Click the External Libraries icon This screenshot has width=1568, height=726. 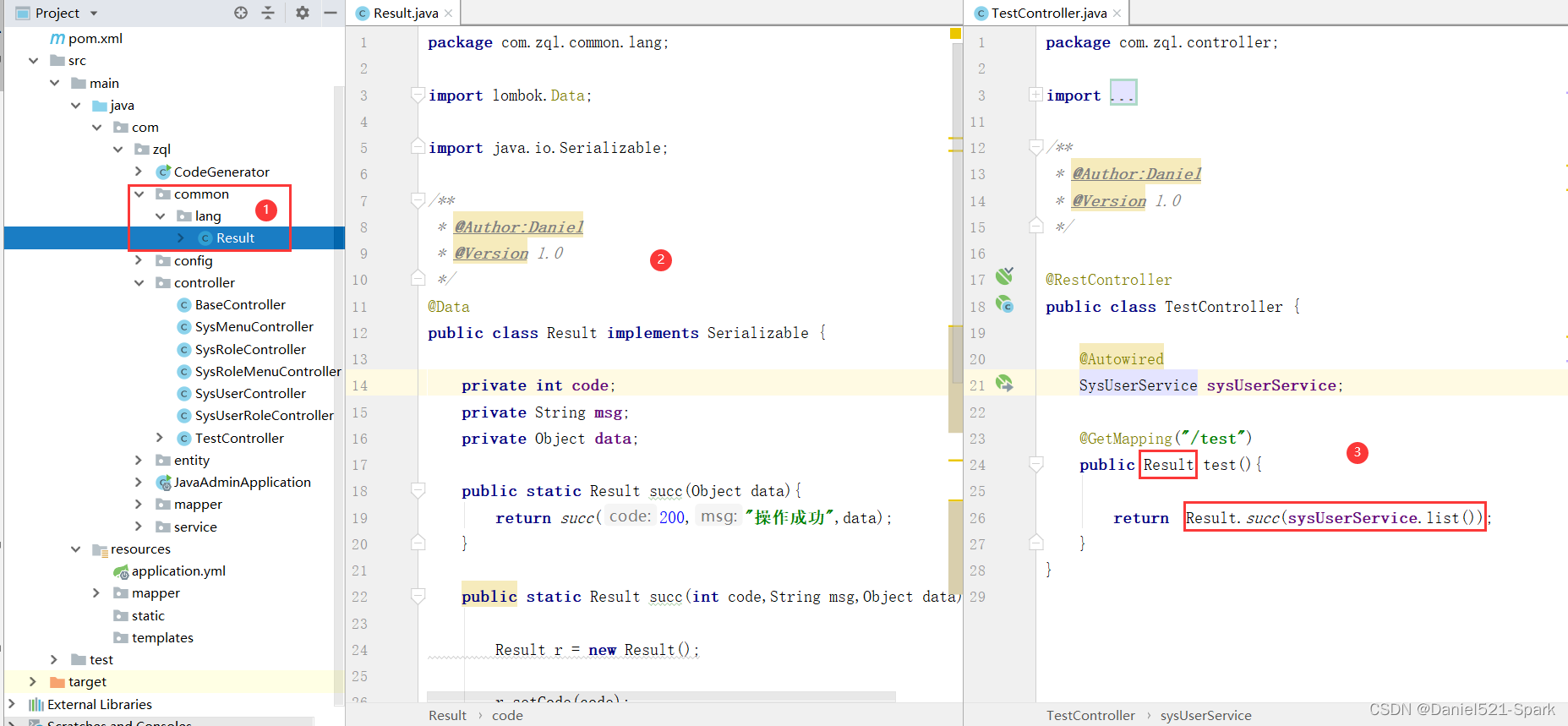point(36,704)
